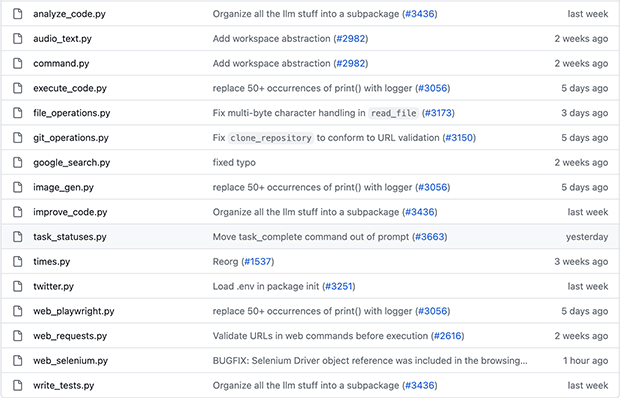Open the audio_text.py file
This screenshot has width=620, height=398.
click(x=62, y=39)
